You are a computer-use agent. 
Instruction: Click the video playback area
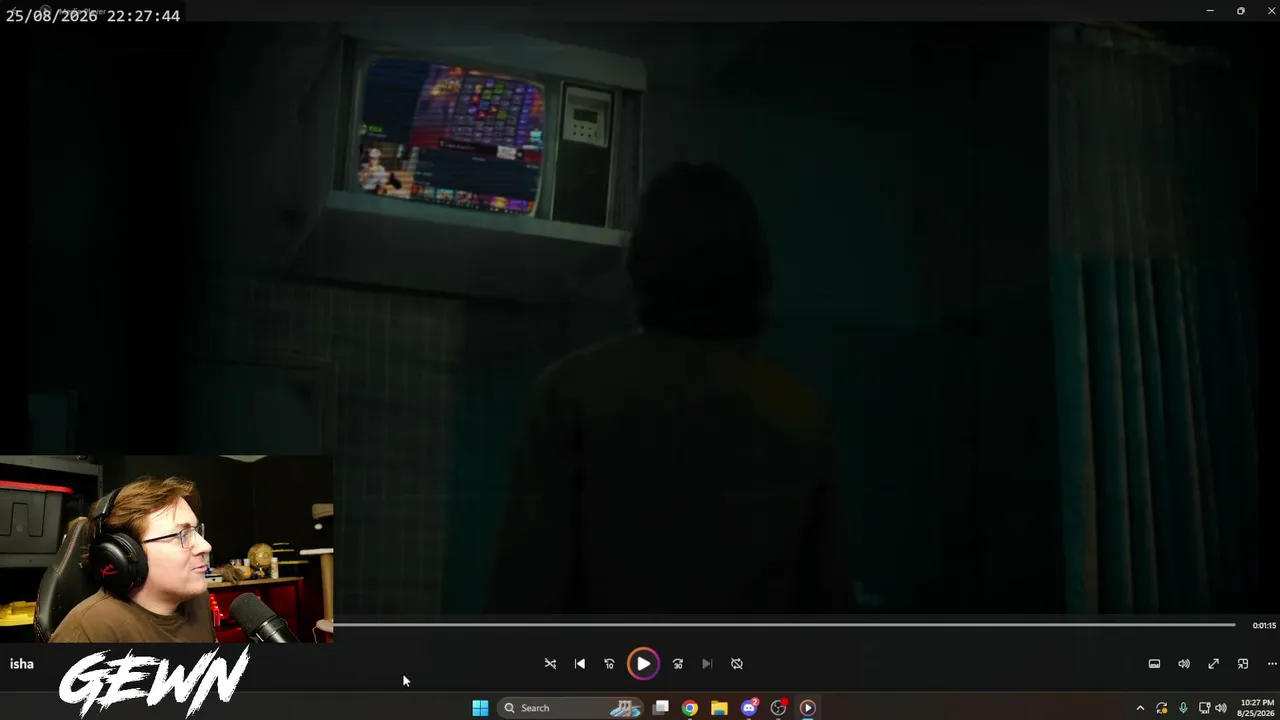click(x=640, y=318)
